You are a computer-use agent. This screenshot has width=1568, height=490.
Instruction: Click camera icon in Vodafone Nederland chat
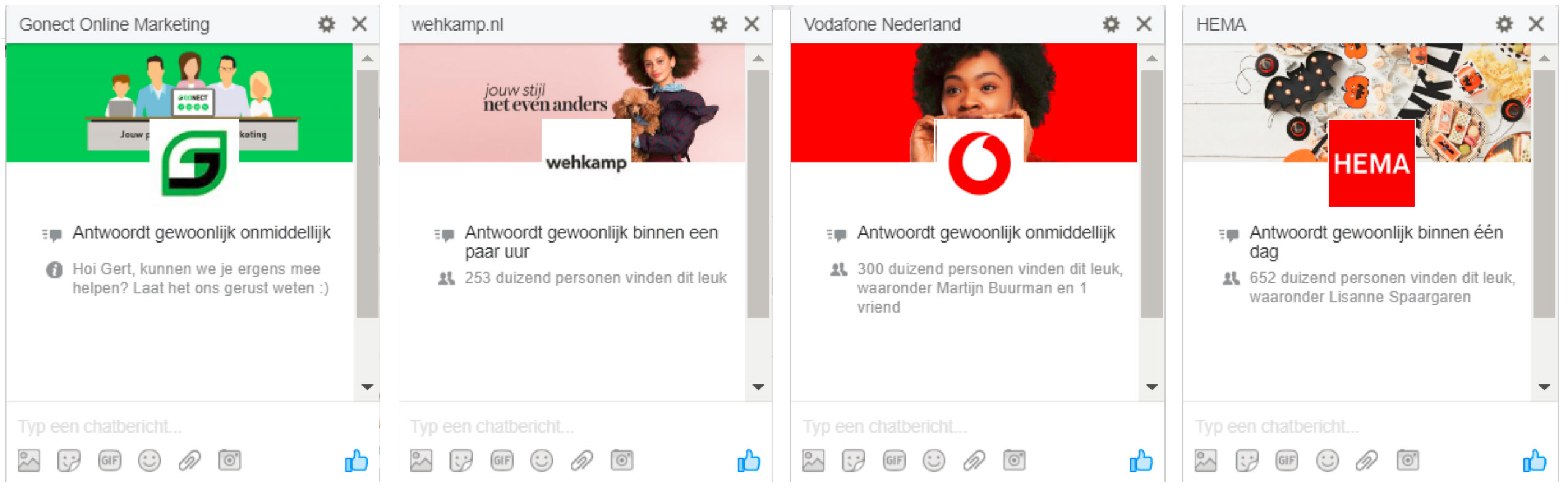tap(1014, 460)
